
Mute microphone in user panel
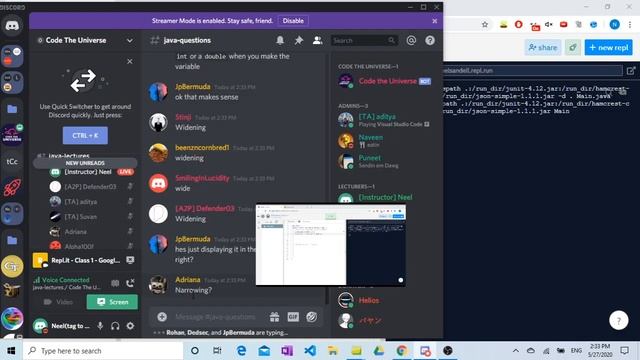click(x=100, y=326)
